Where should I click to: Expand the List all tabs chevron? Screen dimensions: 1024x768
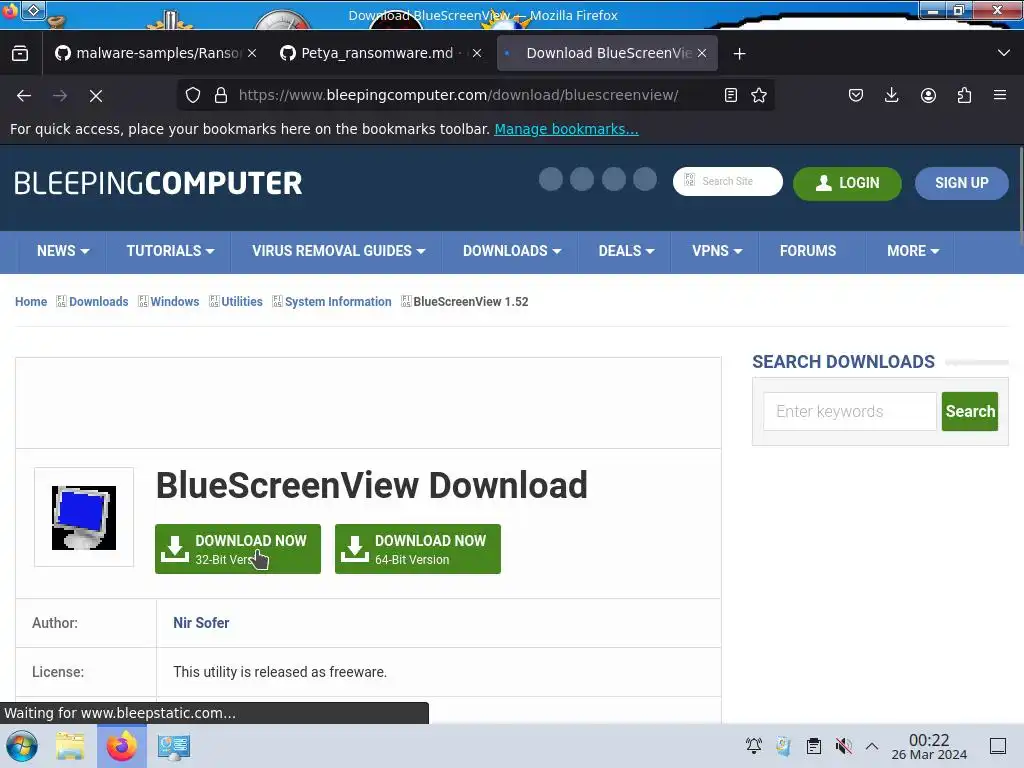pos(1004,53)
